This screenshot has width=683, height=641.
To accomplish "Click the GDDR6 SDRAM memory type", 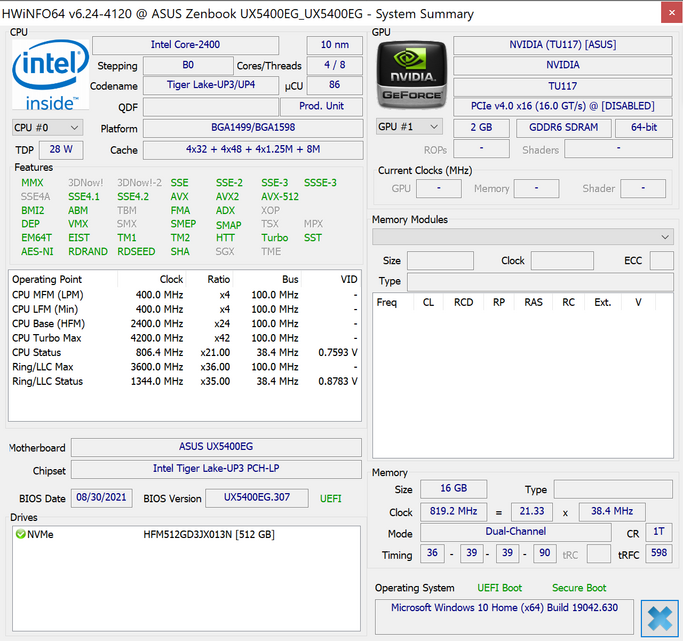I will pos(564,128).
